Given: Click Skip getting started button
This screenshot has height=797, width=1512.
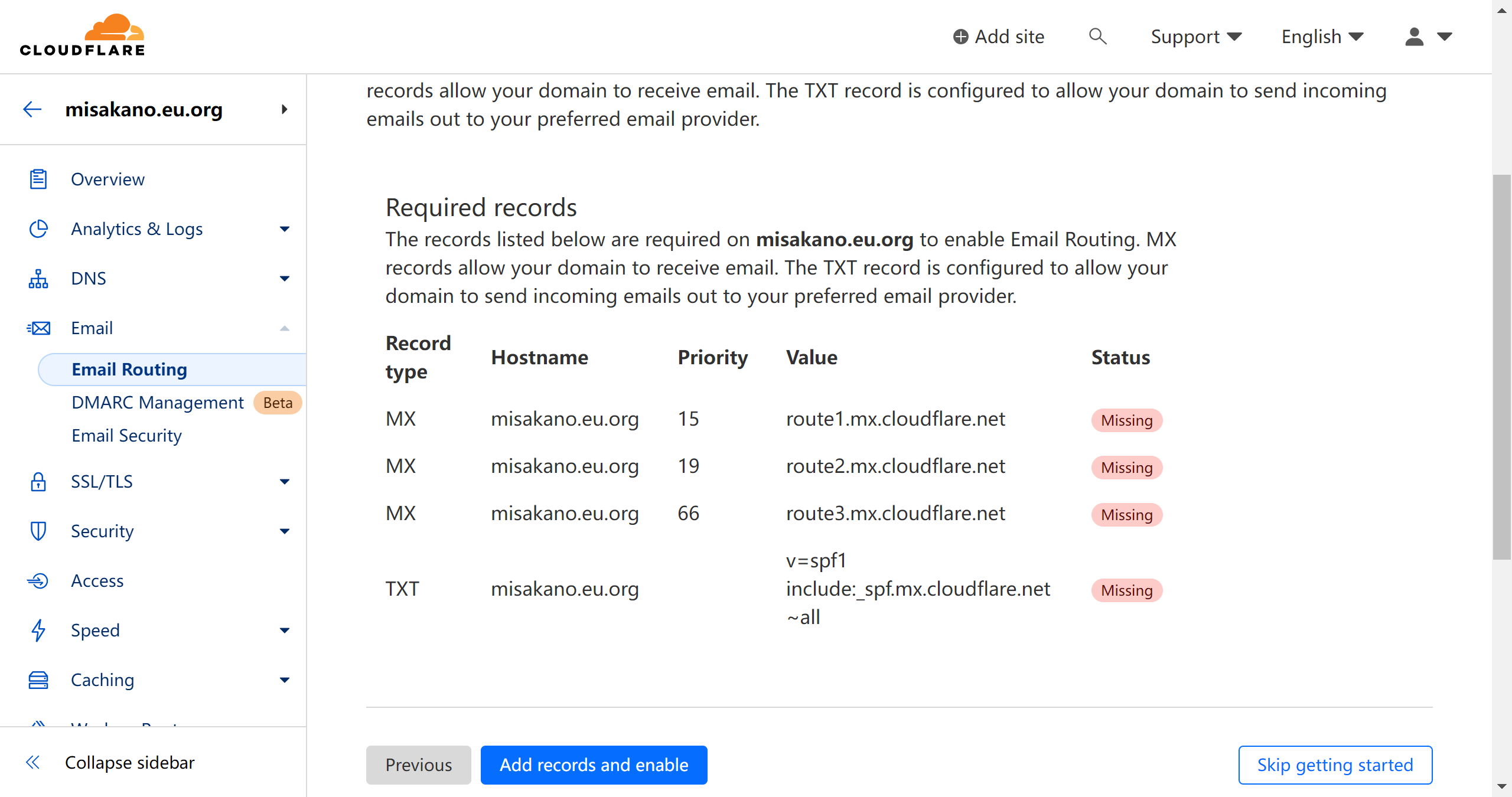Looking at the screenshot, I should (1335, 765).
